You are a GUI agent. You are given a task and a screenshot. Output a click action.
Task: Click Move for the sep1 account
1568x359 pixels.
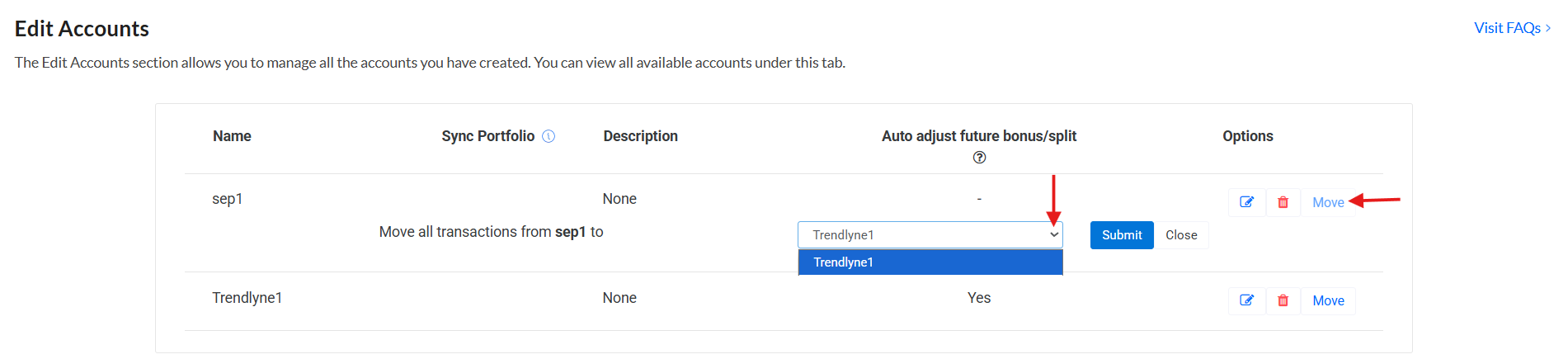pyautogui.click(x=1328, y=202)
